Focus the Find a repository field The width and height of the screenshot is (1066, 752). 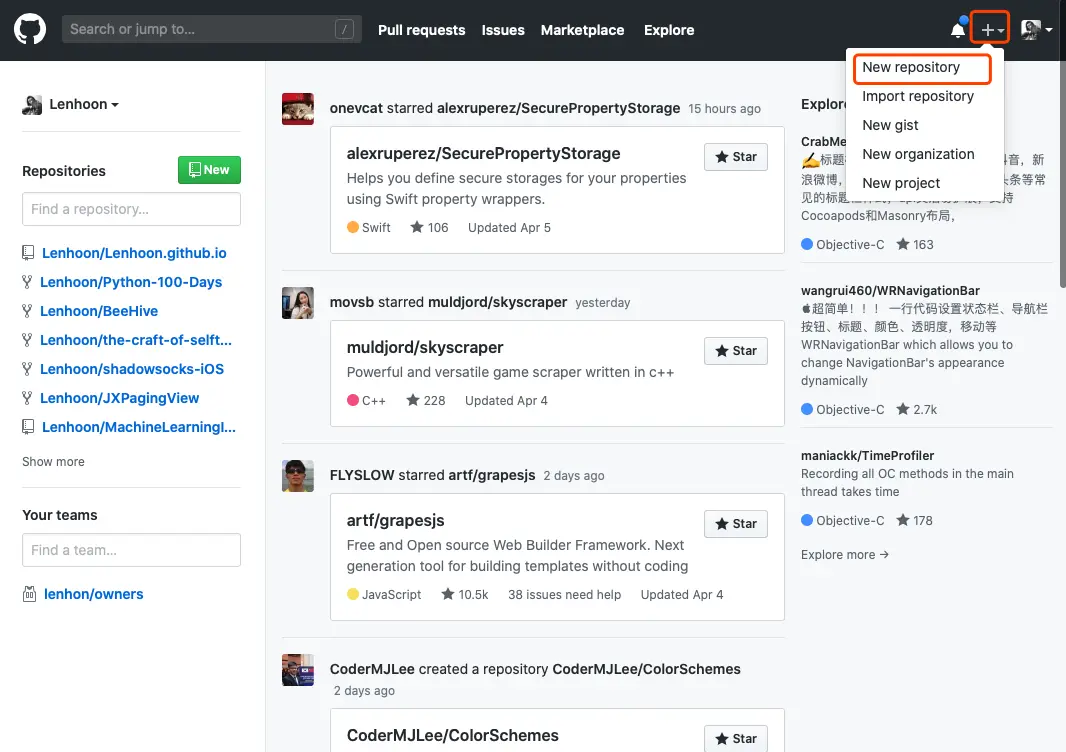(x=131, y=209)
